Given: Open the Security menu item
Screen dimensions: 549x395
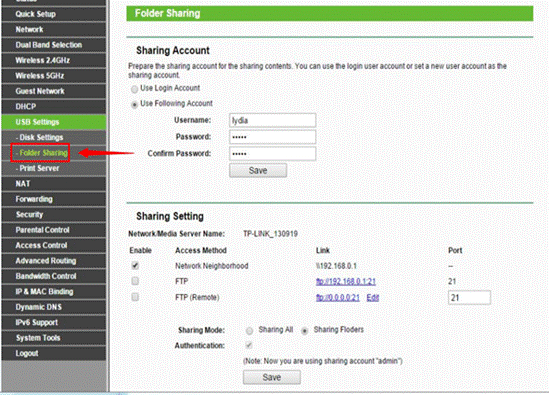Looking at the screenshot, I should (x=54, y=214).
